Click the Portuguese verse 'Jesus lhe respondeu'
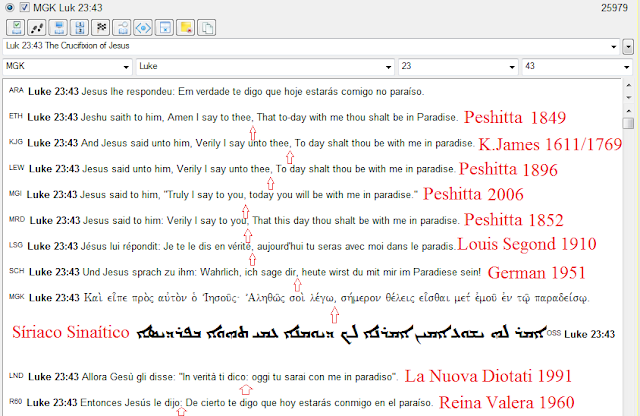 tap(253, 91)
